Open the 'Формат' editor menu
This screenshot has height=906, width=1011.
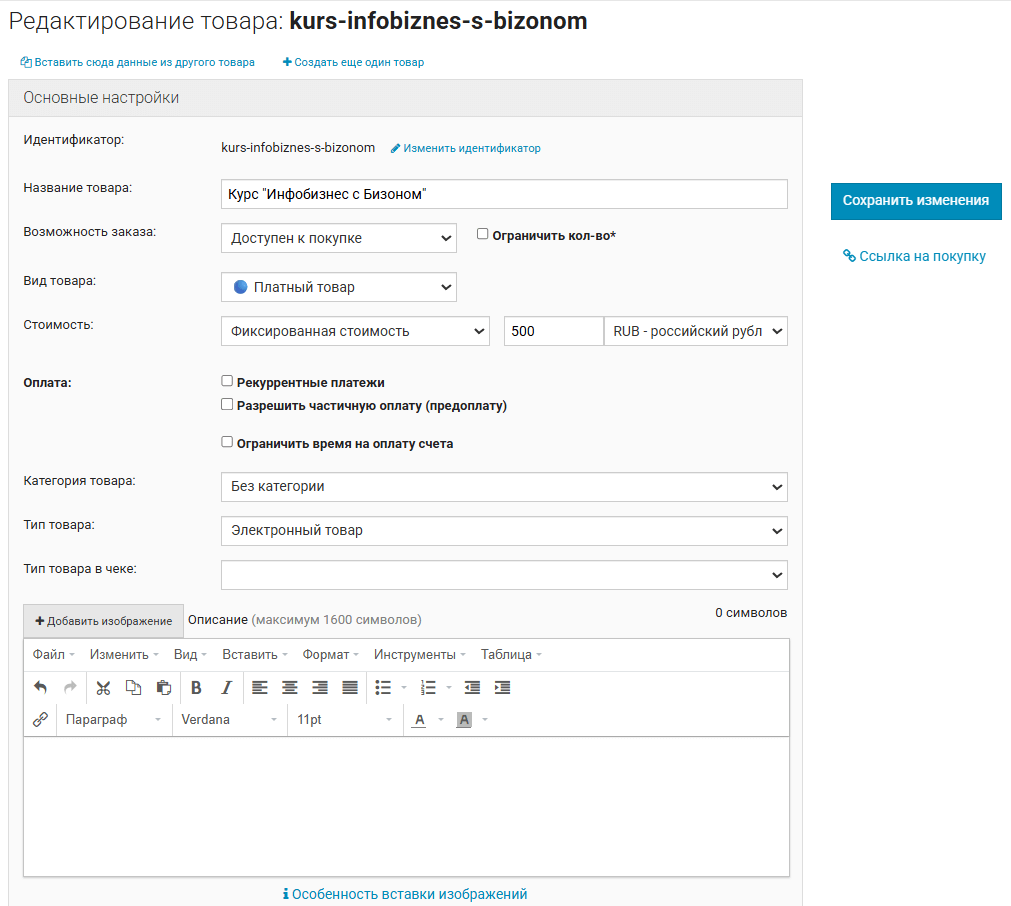tap(330, 655)
